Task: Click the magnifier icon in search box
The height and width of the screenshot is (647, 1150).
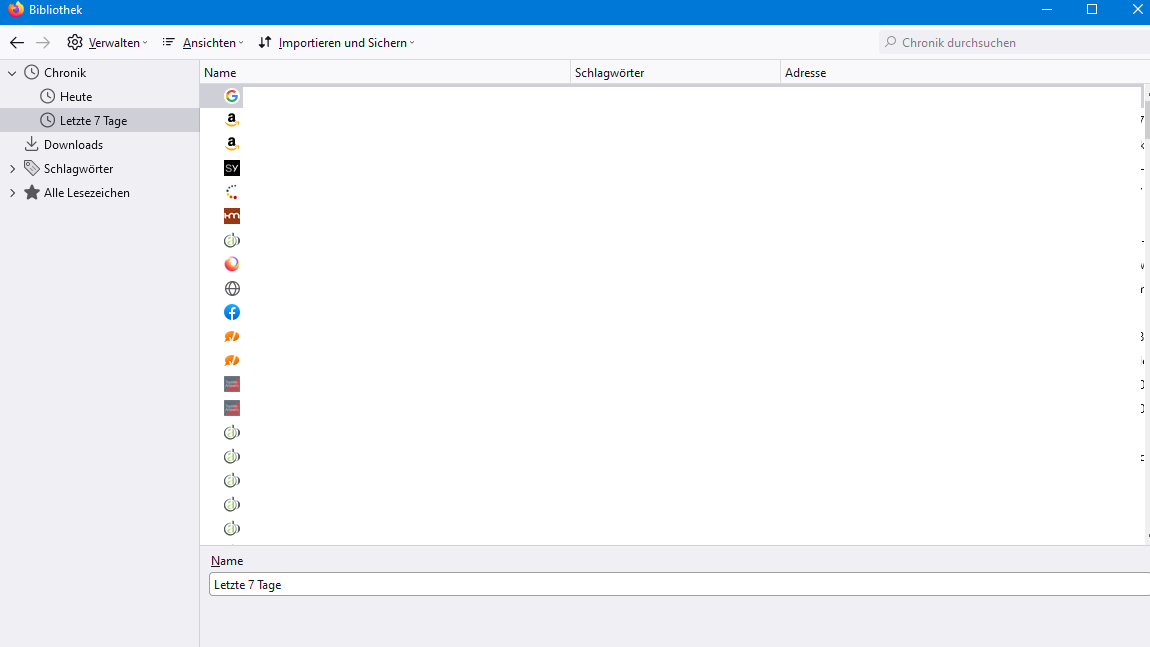Action: (x=890, y=42)
